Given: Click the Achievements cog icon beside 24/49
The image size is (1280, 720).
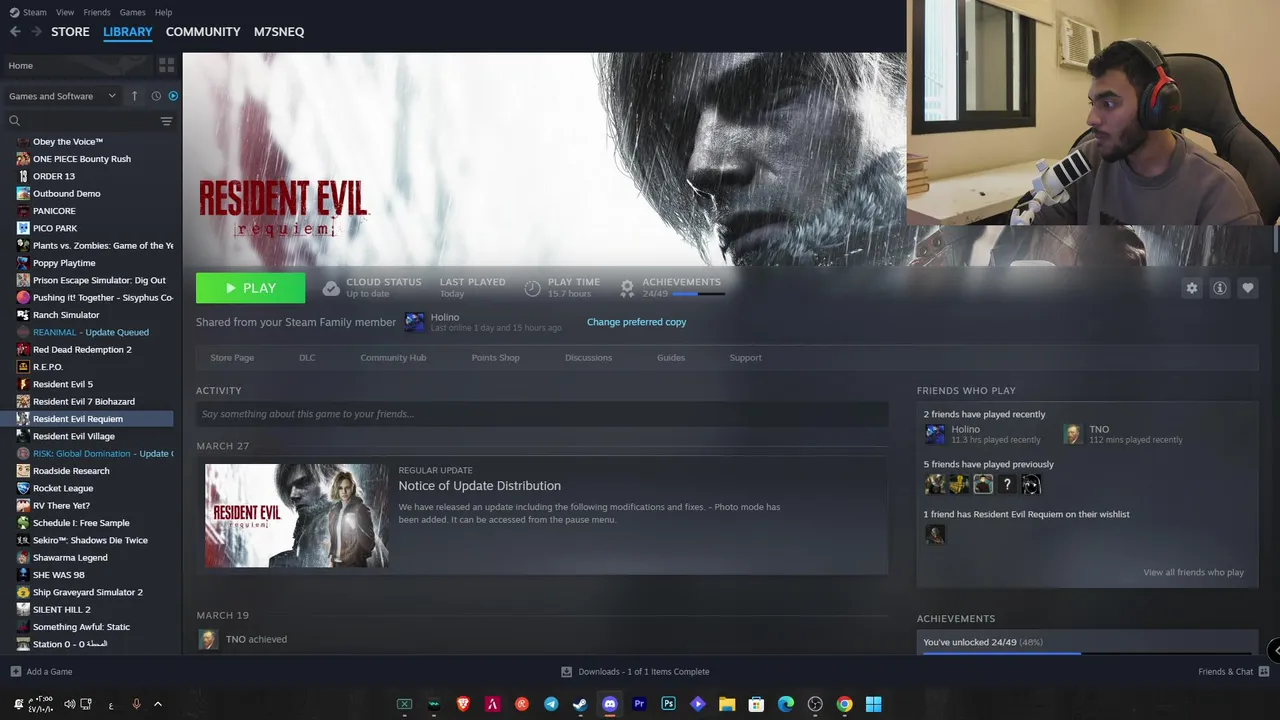Looking at the screenshot, I should pyautogui.click(x=627, y=288).
